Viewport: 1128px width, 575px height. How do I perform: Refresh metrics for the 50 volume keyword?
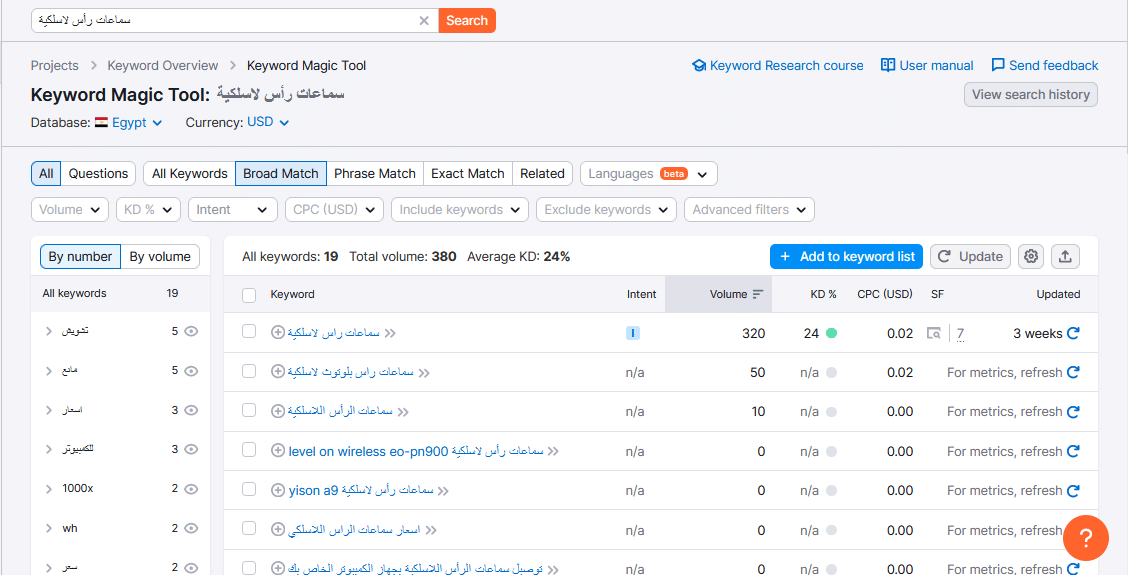(1073, 373)
